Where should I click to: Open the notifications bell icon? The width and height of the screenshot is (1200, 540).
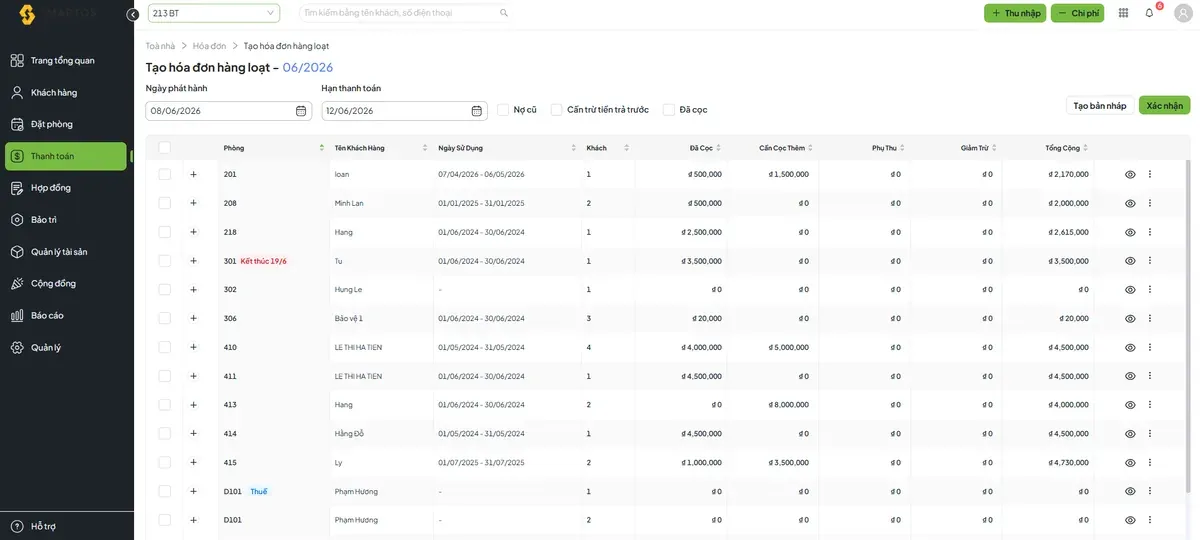[1149, 13]
